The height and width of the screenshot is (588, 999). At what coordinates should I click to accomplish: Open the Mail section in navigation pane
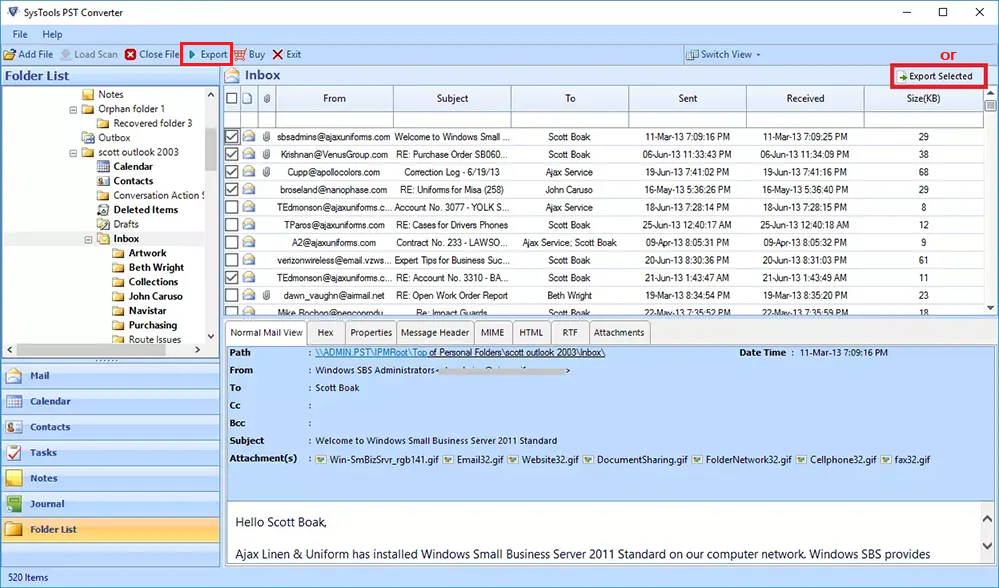[111, 376]
